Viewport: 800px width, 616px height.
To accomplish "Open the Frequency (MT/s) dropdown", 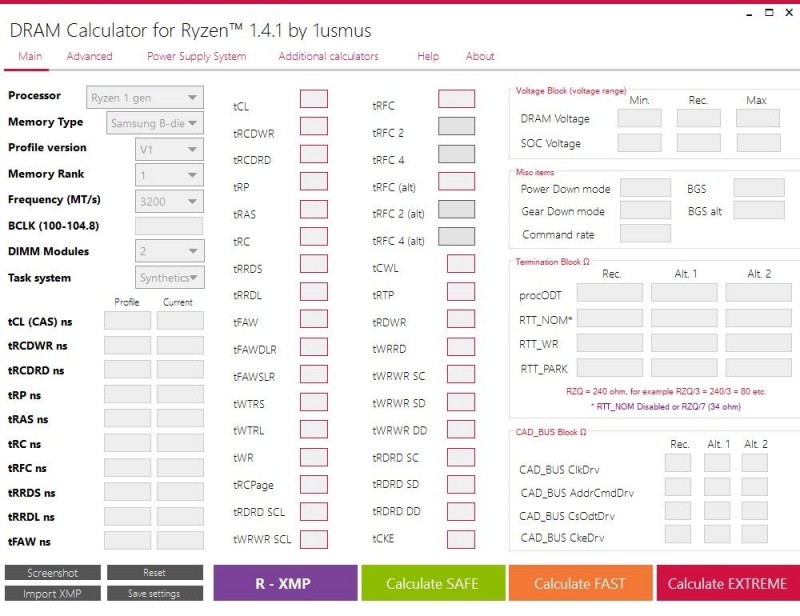I will pyautogui.click(x=169, y=201).
